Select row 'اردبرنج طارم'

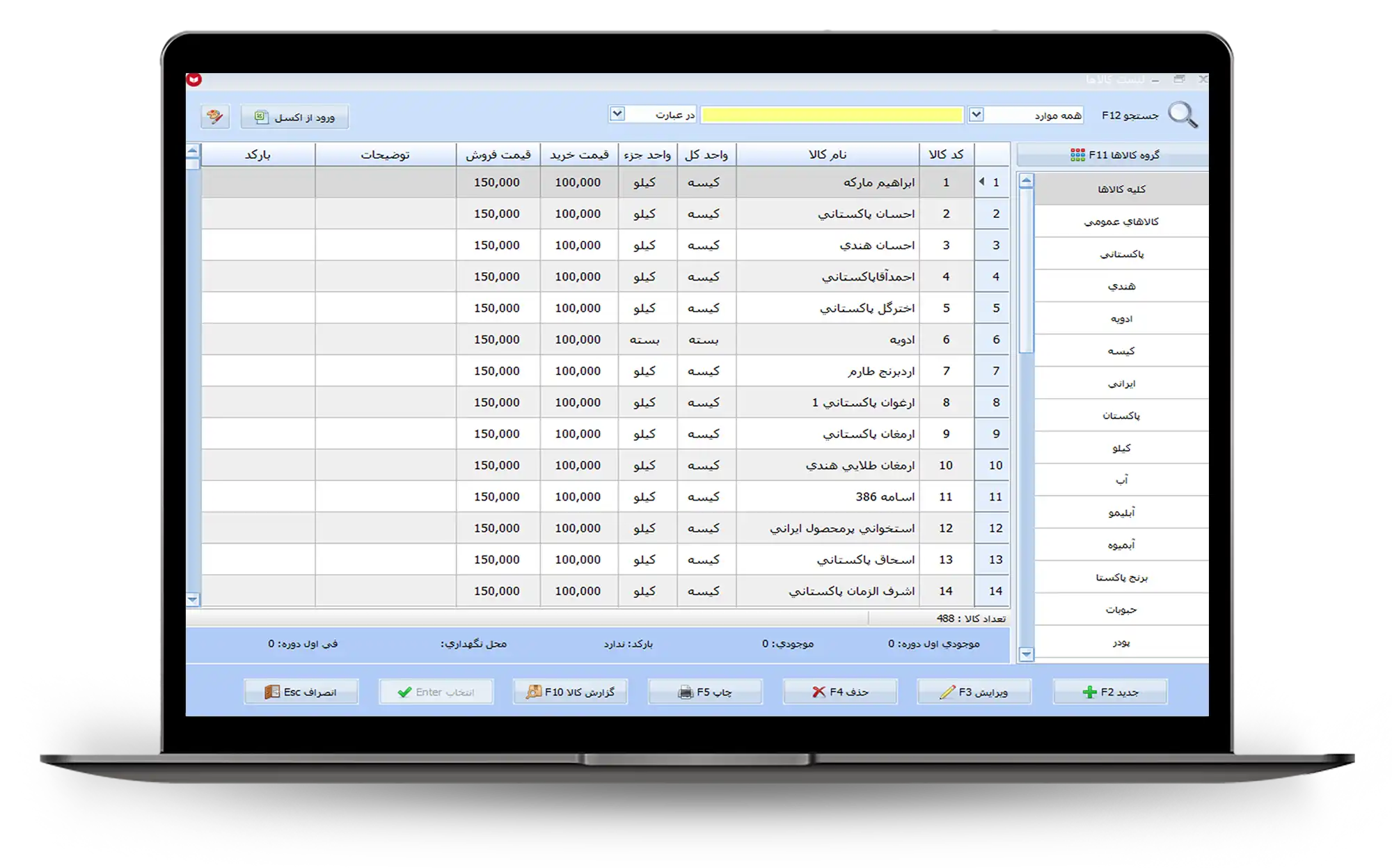click(606, 371)
